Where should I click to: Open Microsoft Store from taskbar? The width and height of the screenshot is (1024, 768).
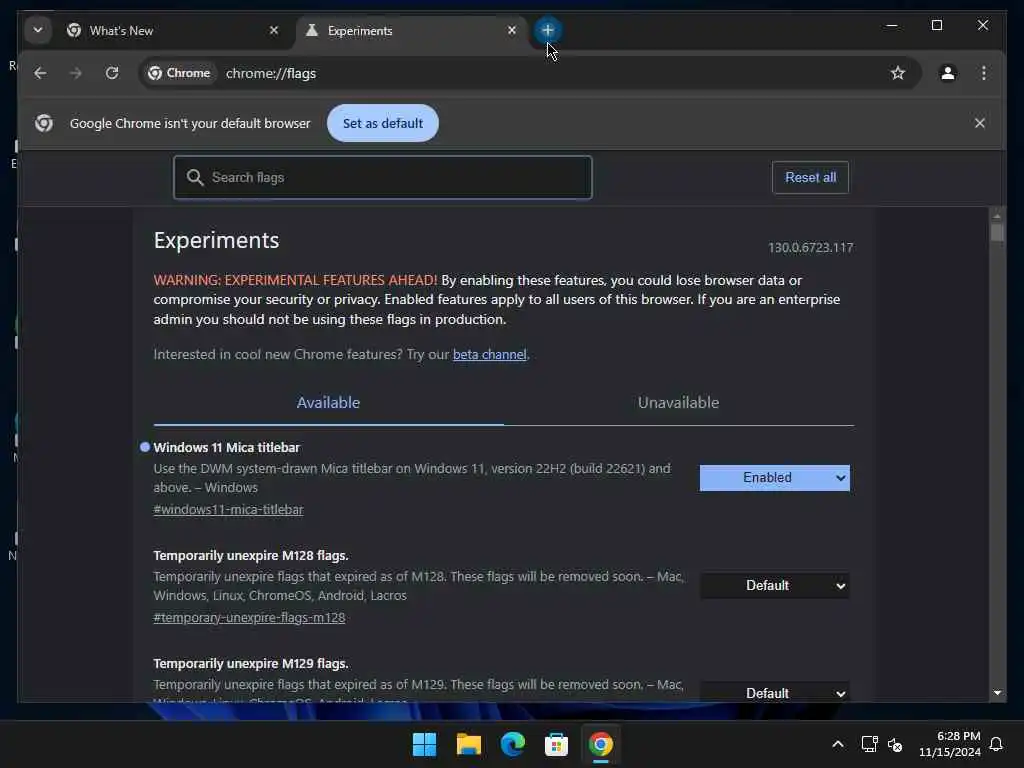click(x=556, y=744)
